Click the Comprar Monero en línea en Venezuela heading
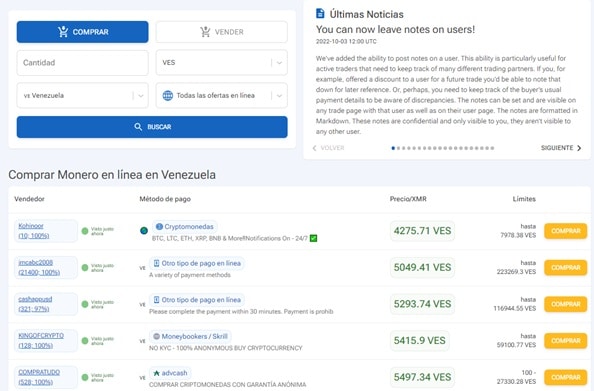 pyautogui.click(x=112, y=175)
